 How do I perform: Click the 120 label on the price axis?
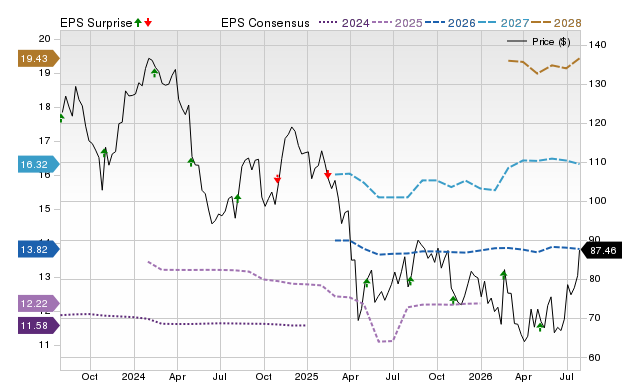598,122
